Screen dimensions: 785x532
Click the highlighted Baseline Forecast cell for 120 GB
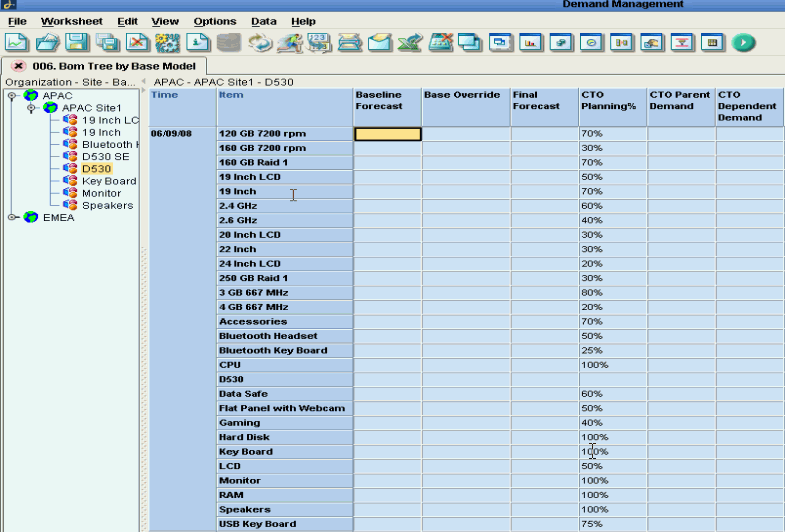click(387, 134)
